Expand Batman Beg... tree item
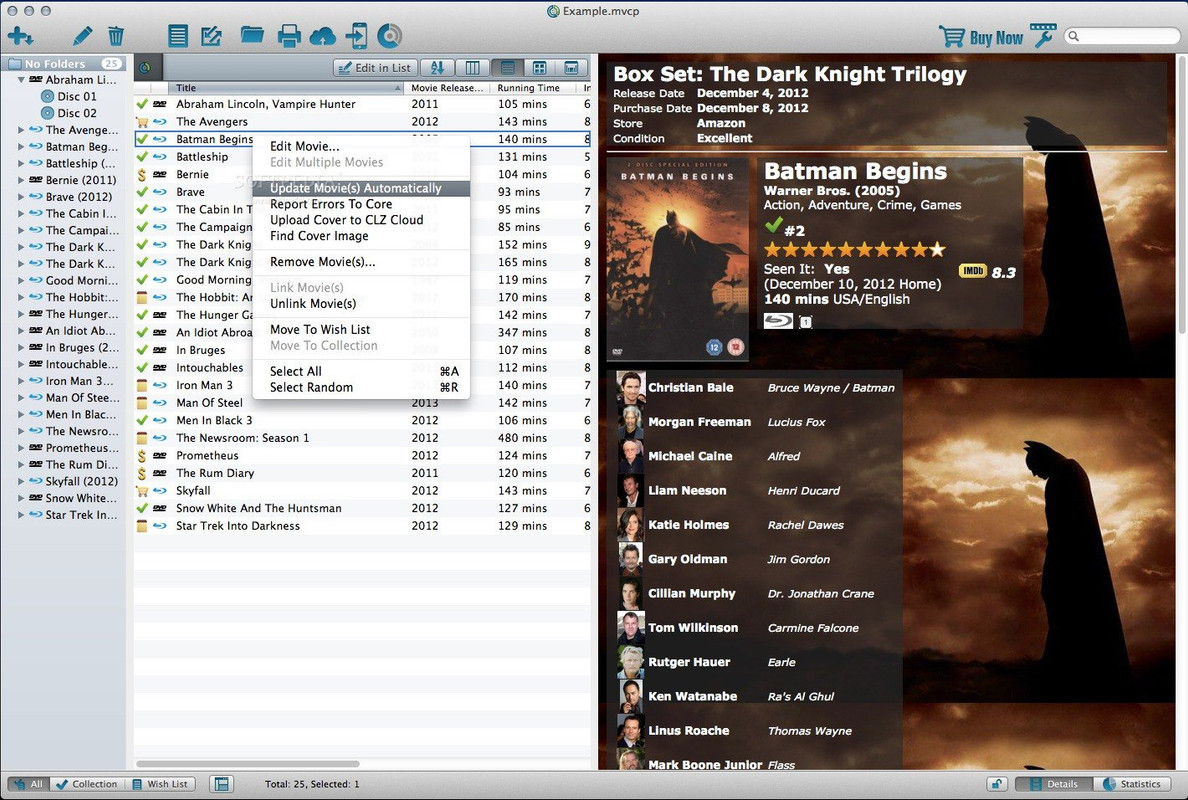 click(21, 146)
